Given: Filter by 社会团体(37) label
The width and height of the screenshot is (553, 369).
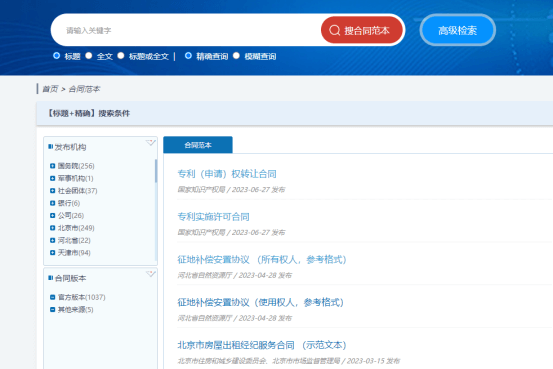Looking at the screenshot, I should pos(78,190).
